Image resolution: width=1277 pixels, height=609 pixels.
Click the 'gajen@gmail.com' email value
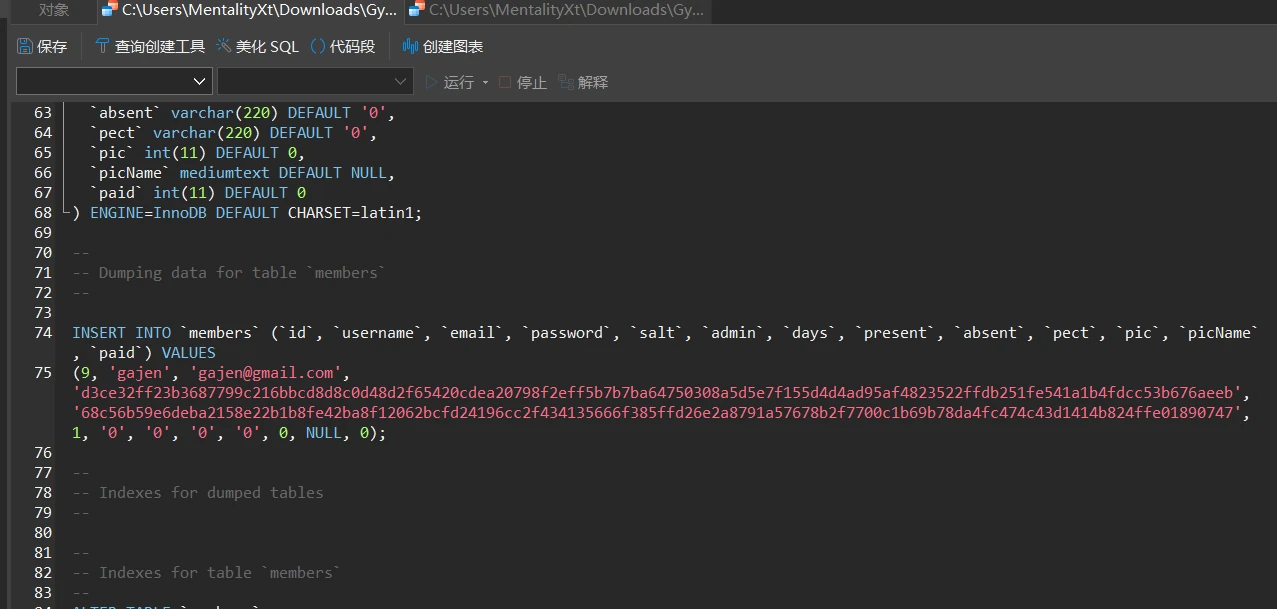(x=265, y=373)
